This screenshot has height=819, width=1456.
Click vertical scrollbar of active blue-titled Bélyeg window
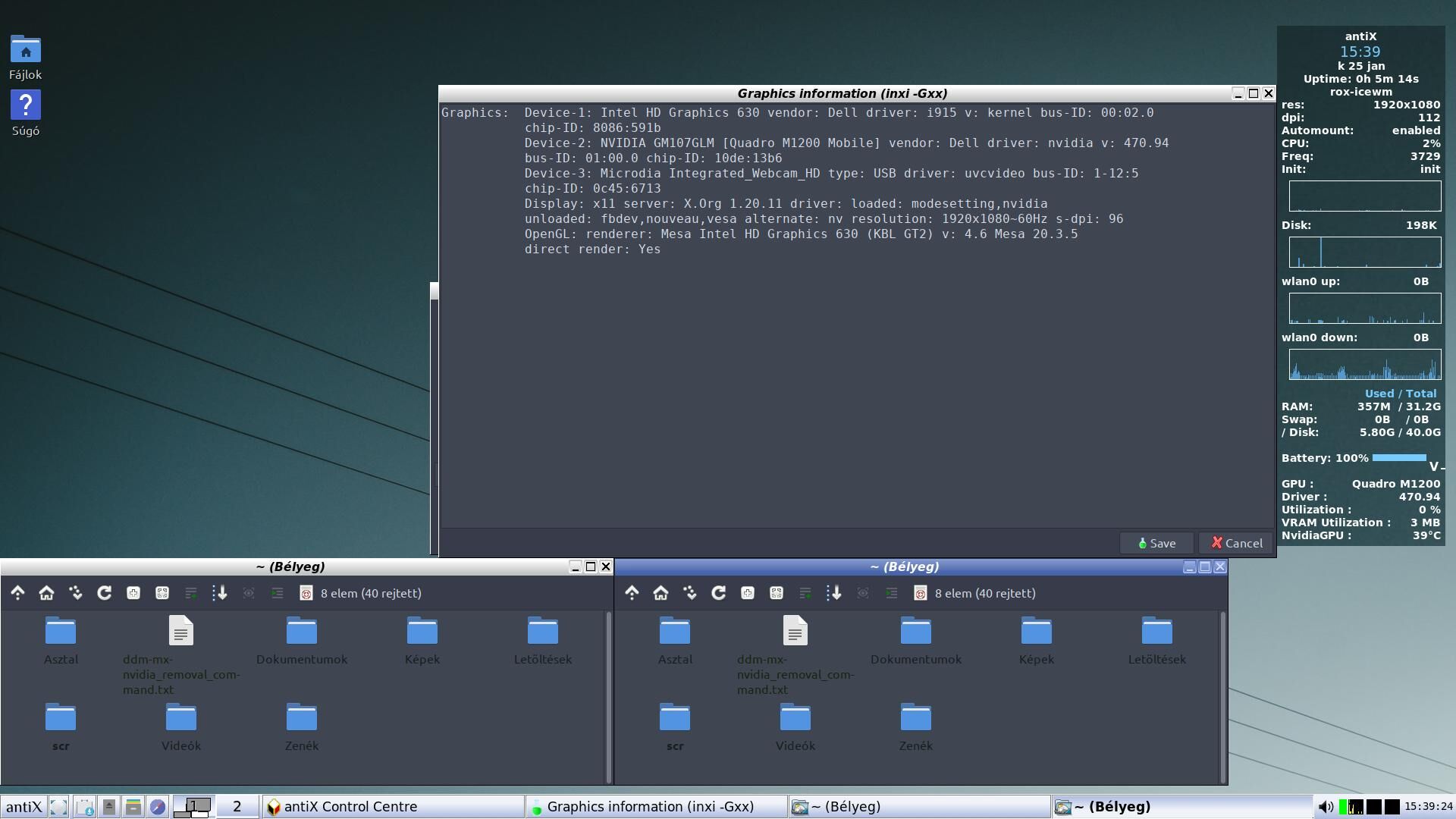tap(1222, 697)
